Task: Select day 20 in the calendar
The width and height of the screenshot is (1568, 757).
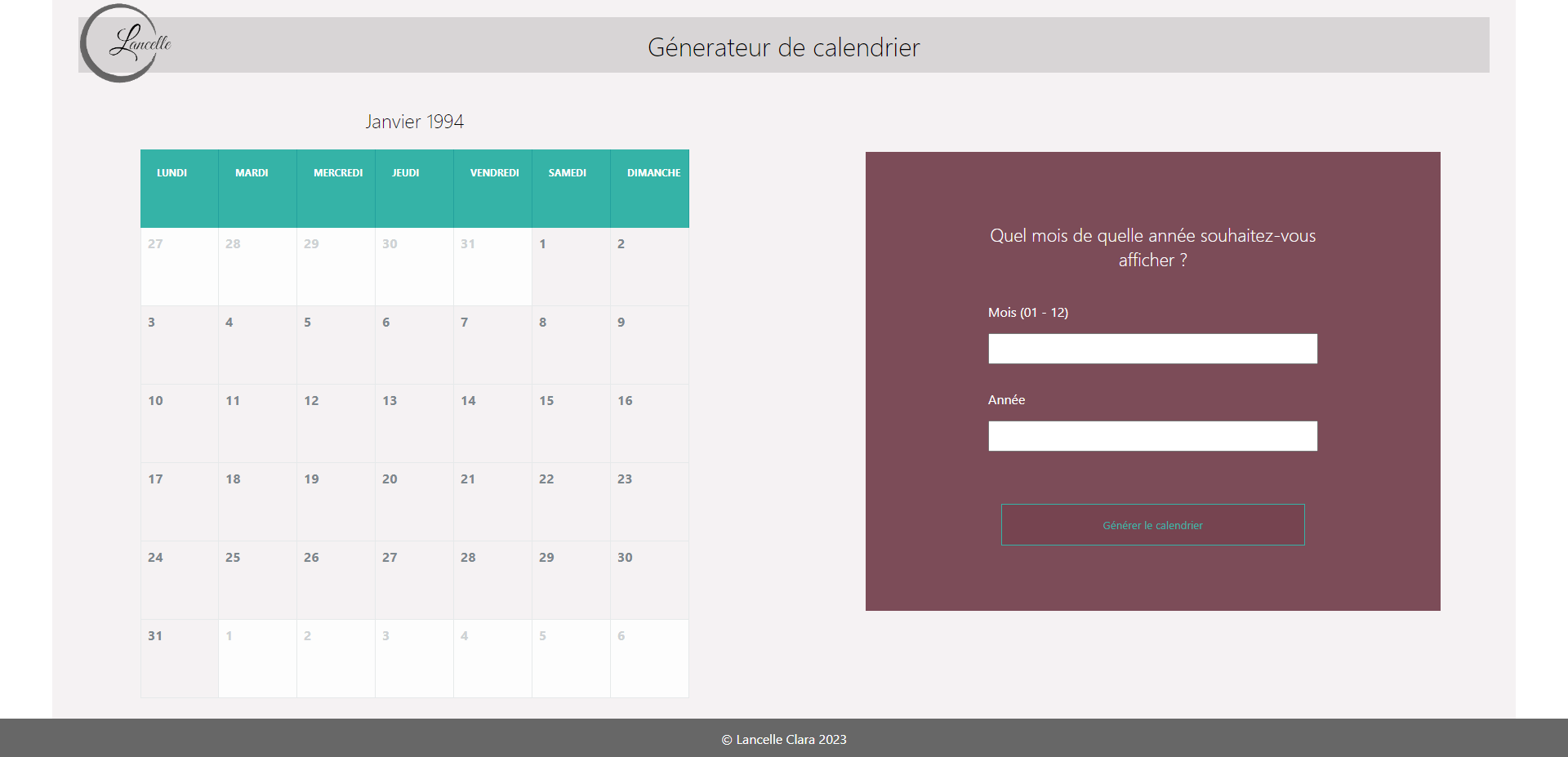Action: pos(414,502)
